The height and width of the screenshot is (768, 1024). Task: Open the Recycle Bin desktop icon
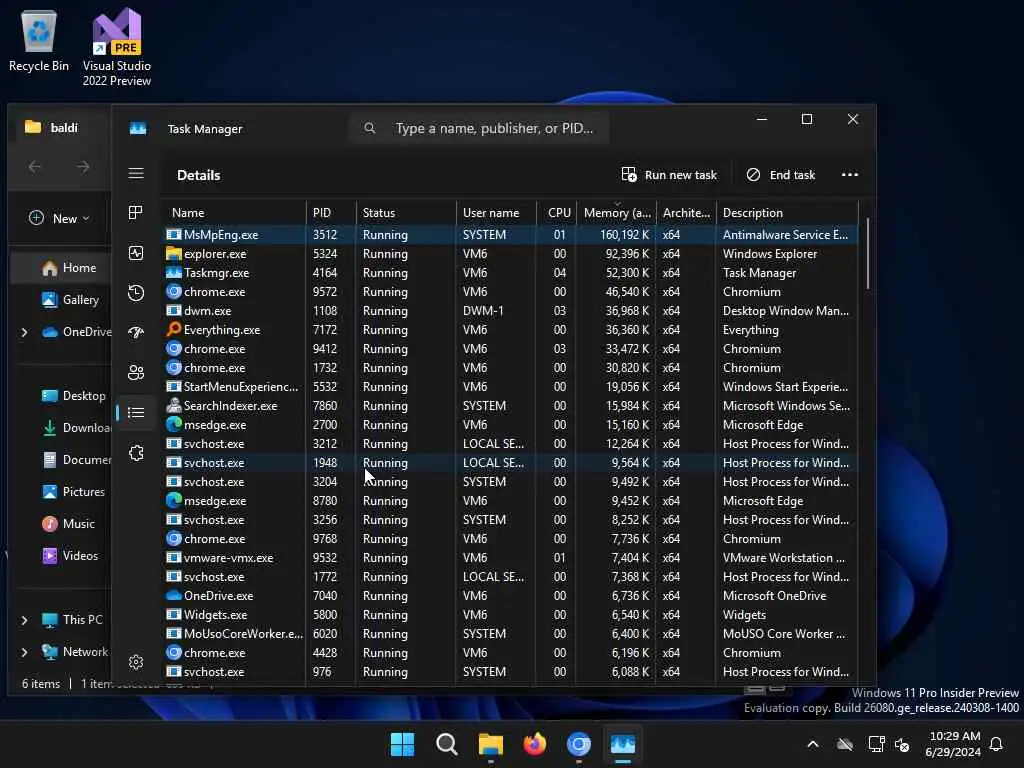pyautogui.click(x=39, y=40)
